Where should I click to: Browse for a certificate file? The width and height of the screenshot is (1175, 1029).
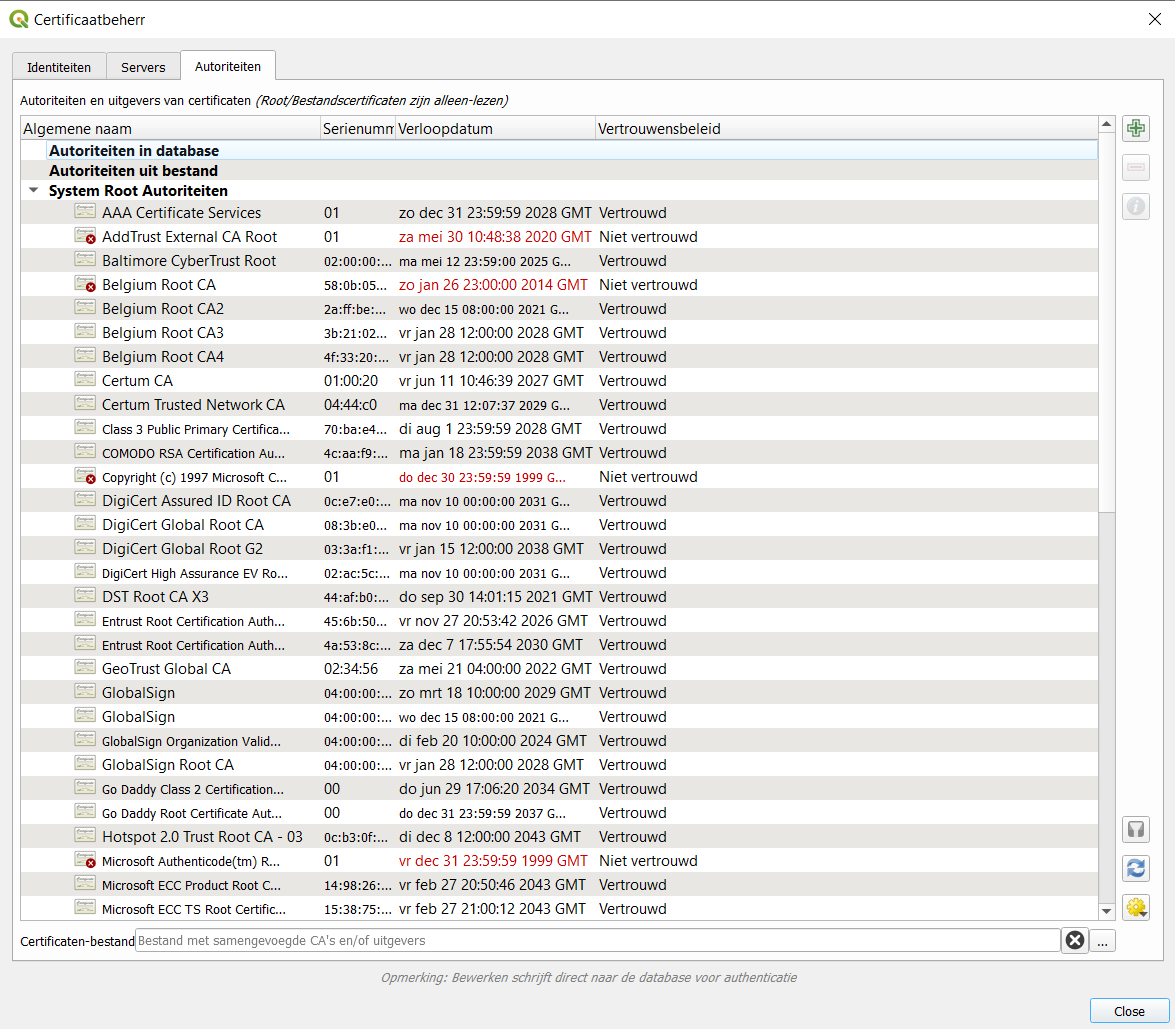coord(1102,940)
